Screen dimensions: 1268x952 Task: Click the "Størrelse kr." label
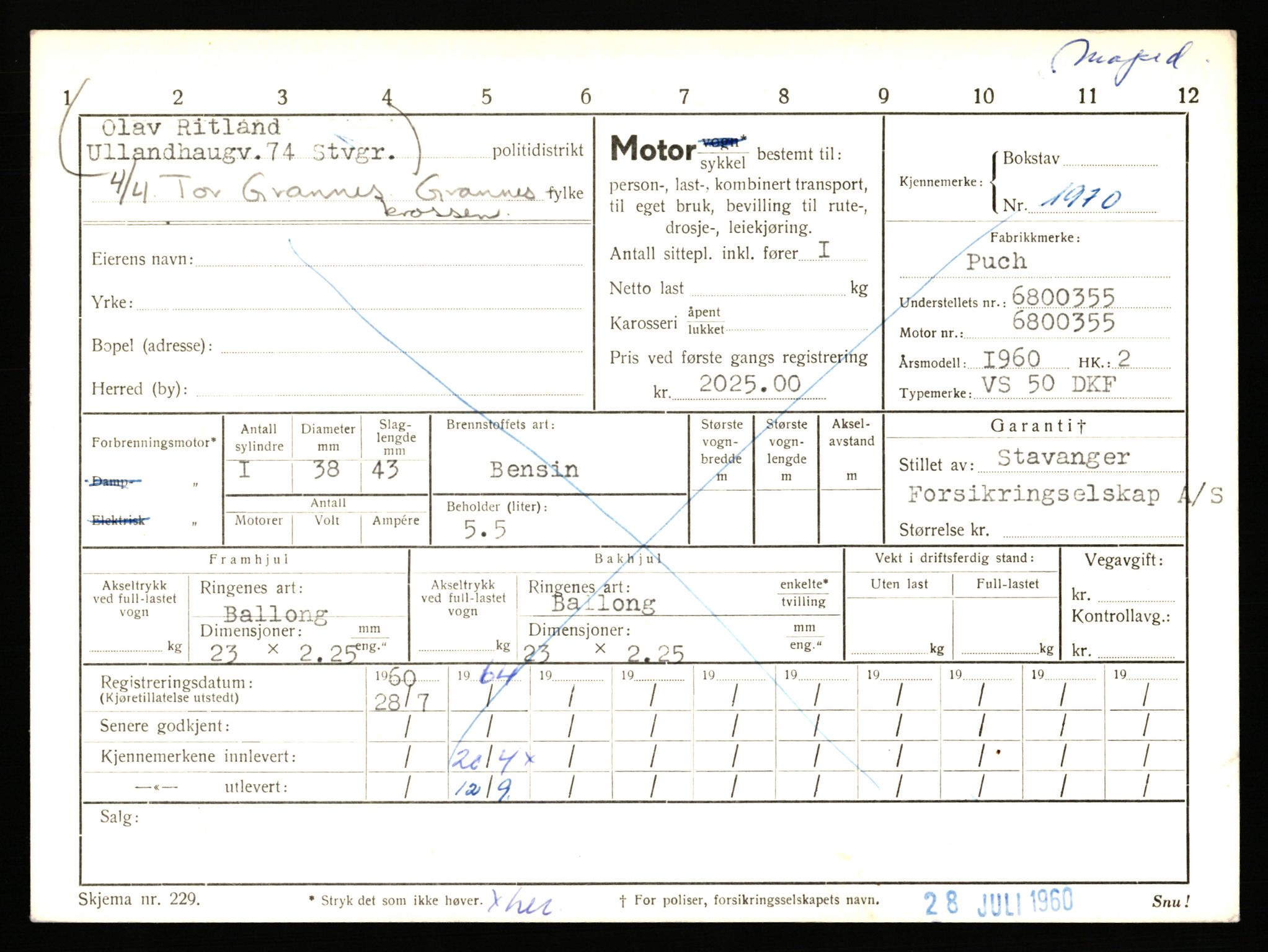coord(944,530)
